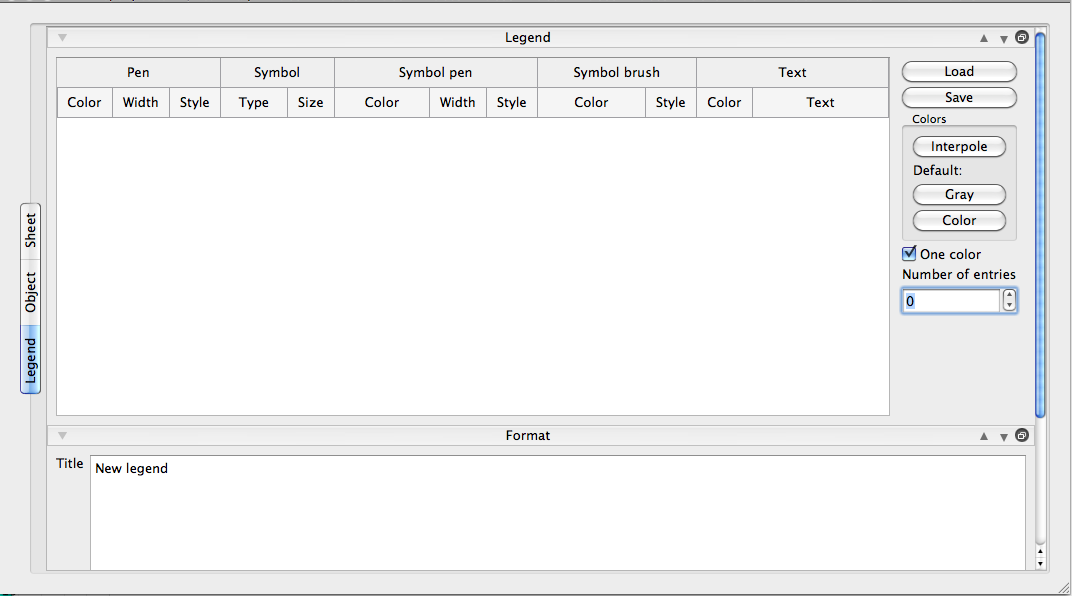Switch to the Object side tab
The height and width of the screenshot is (596, 1072).
click(31, 292)
